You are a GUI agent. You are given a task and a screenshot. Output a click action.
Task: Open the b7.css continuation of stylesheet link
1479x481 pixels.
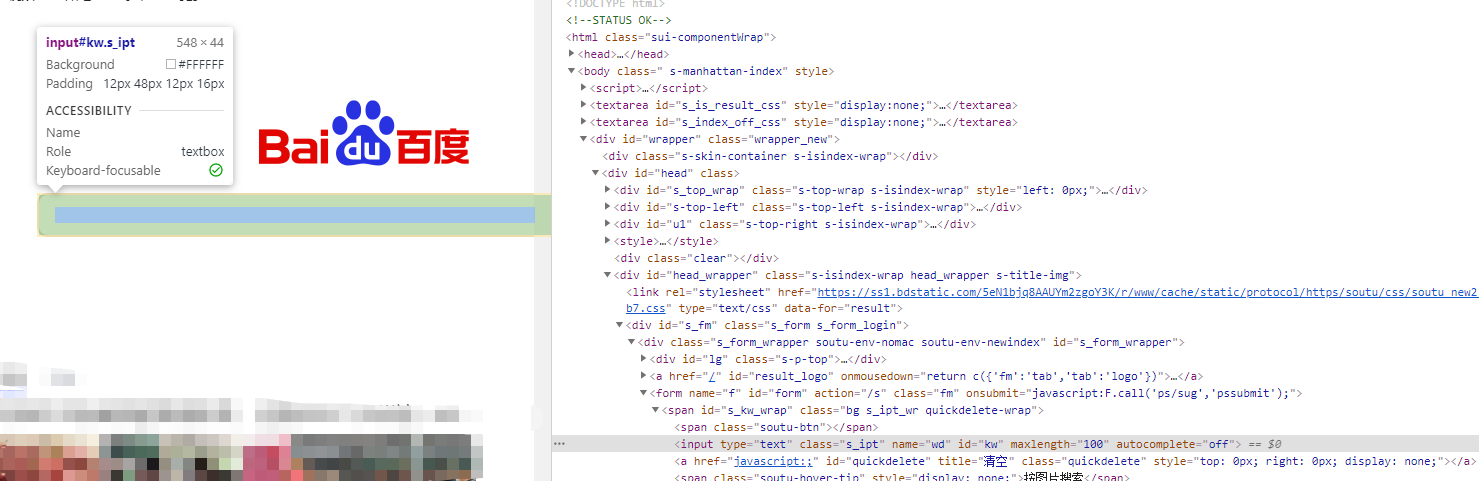coord(643,309)
